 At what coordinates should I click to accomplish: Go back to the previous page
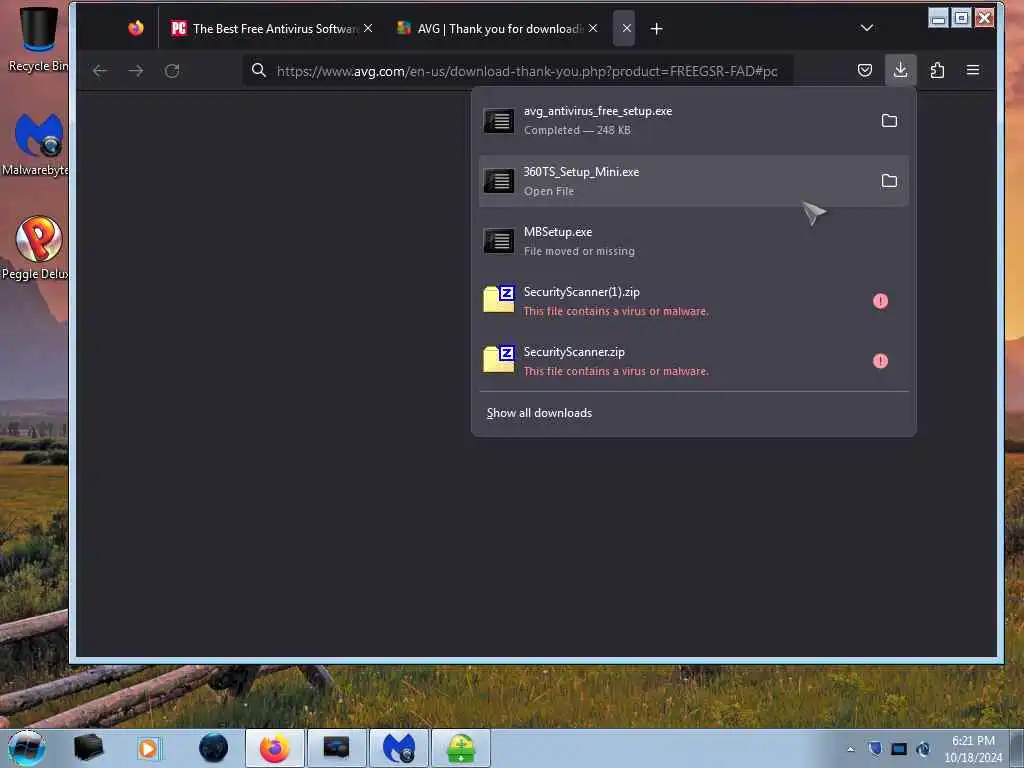point(100,71)
